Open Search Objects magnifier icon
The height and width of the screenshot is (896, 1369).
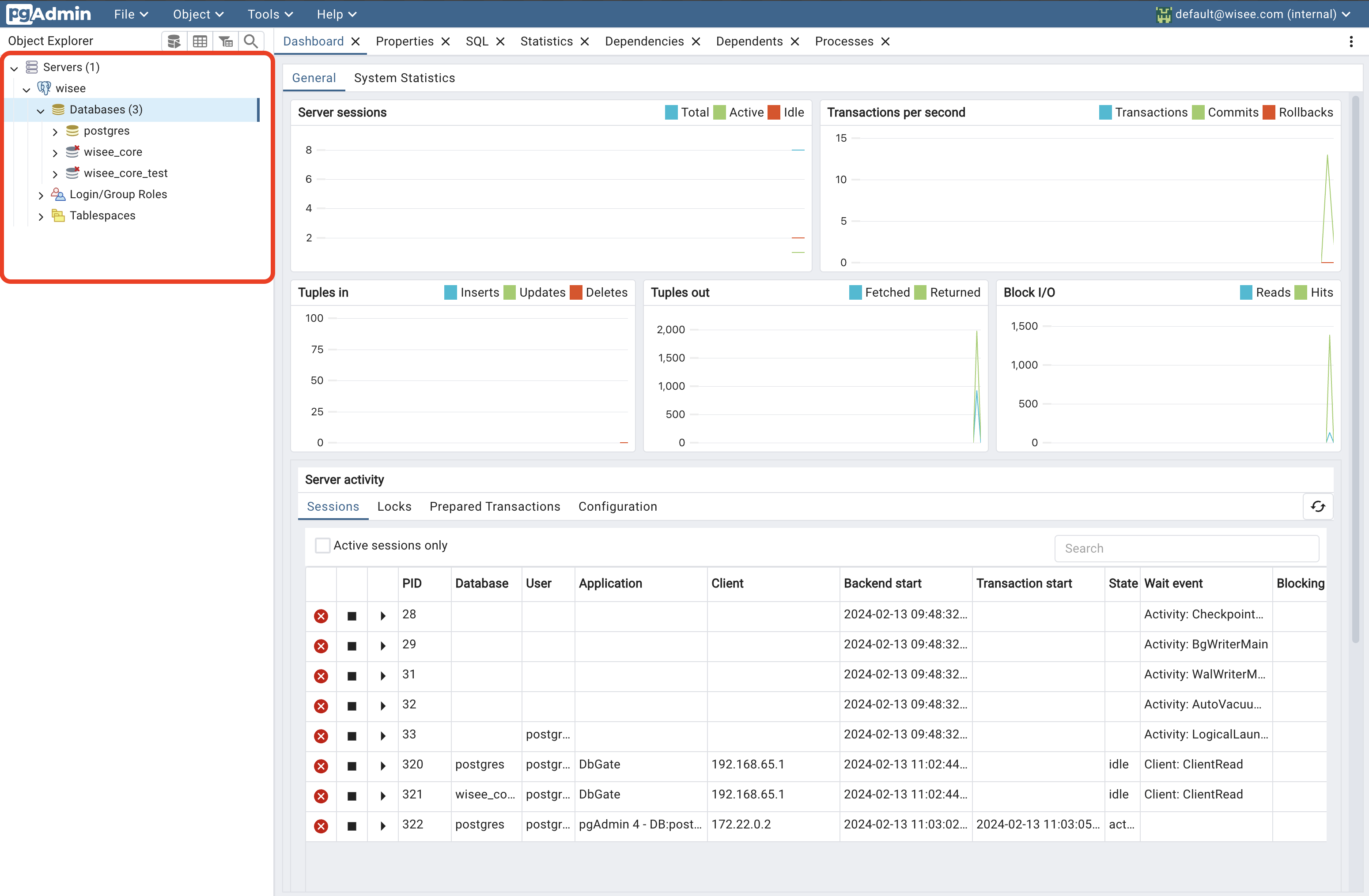tap(251, 41)
